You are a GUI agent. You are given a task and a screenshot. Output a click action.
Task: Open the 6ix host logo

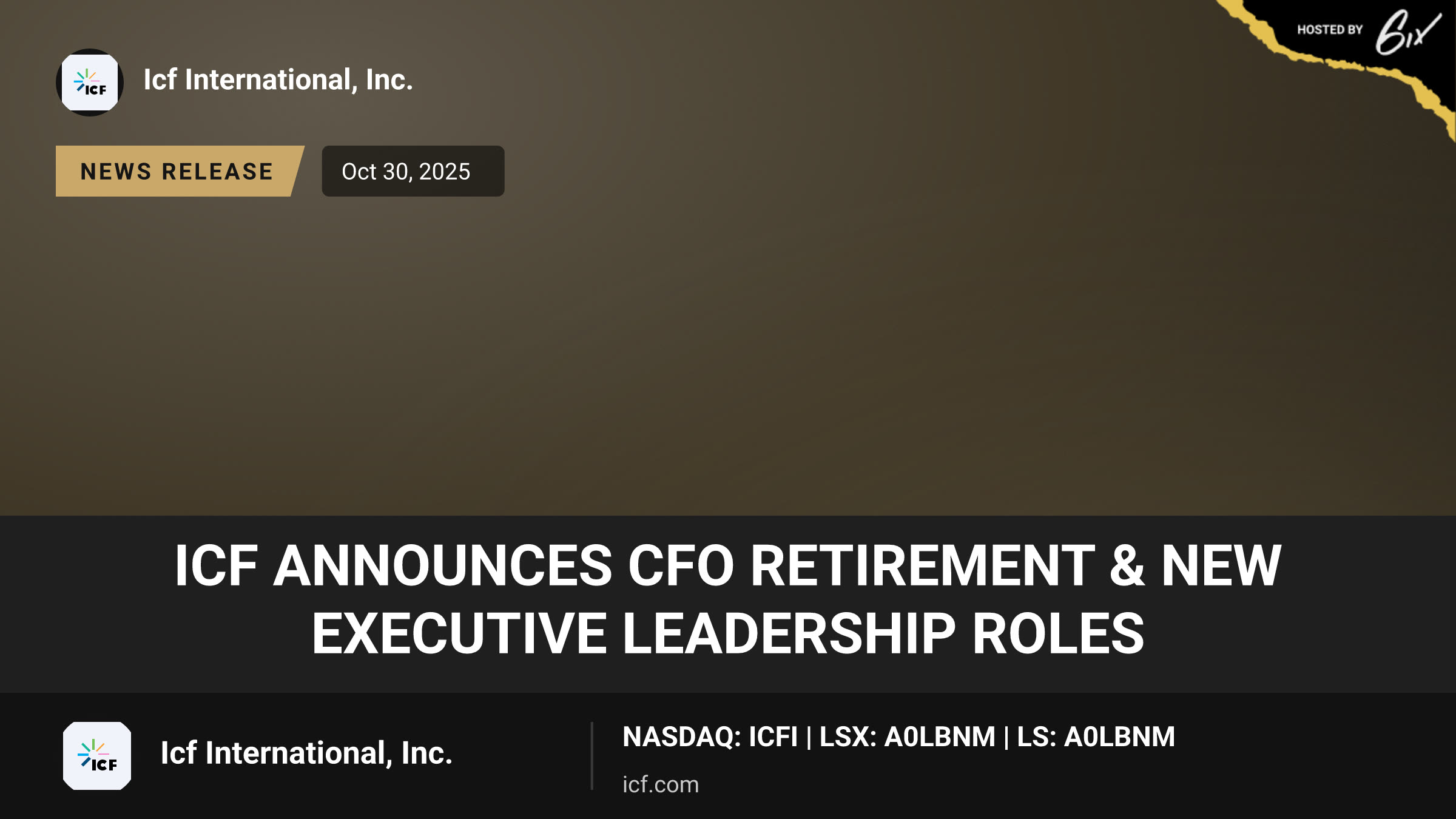point(1407,32)
